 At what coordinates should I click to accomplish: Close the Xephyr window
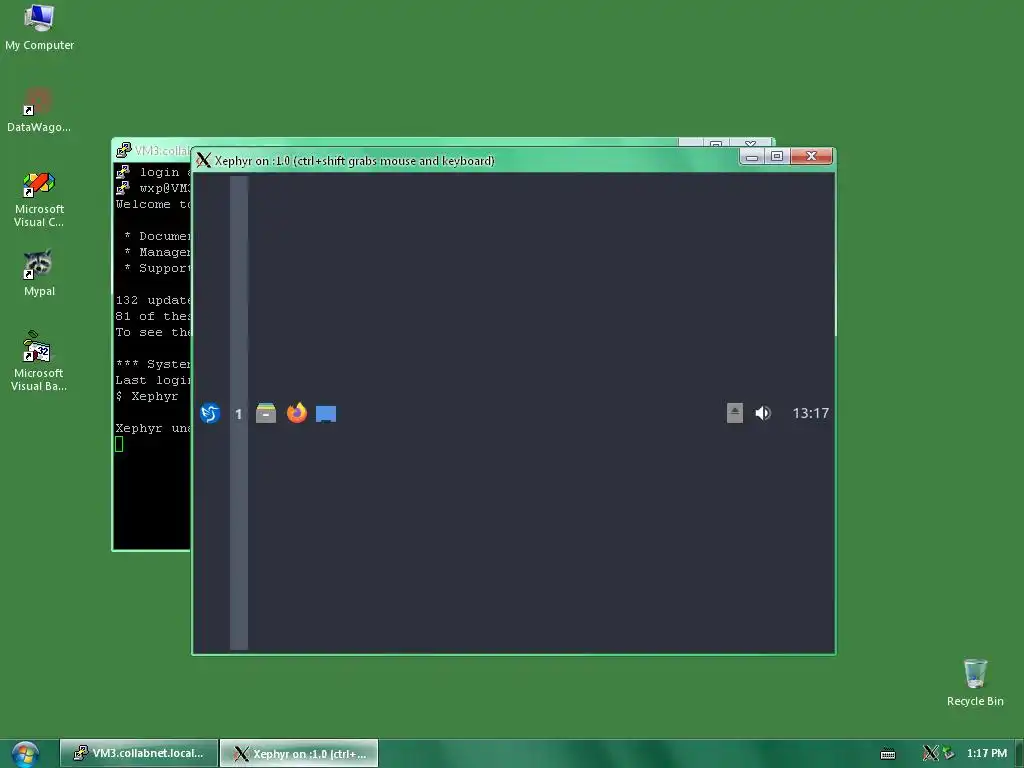point(811,156)
